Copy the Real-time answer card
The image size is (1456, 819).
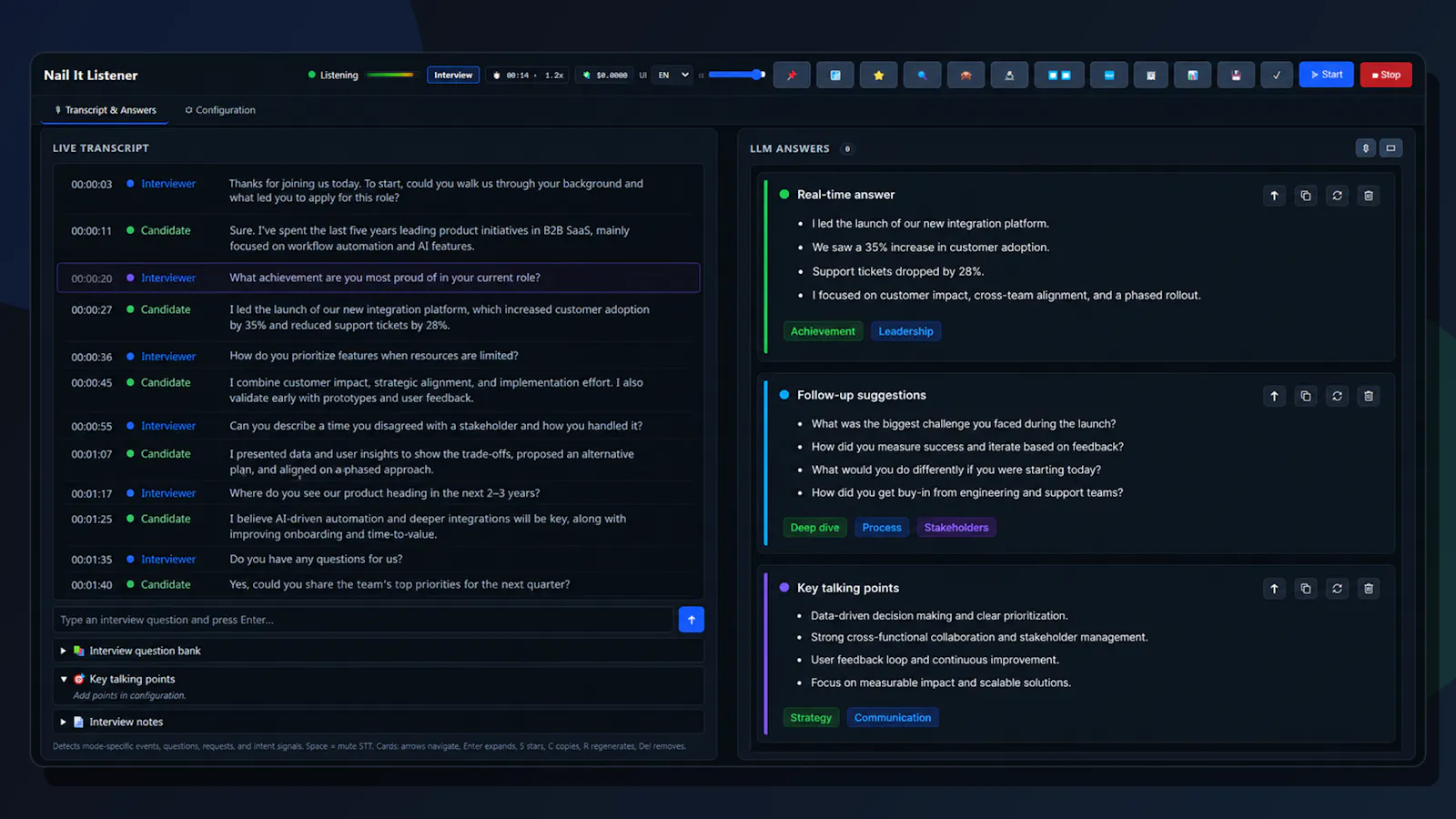pyautogui.click(x=1306, y=196)
